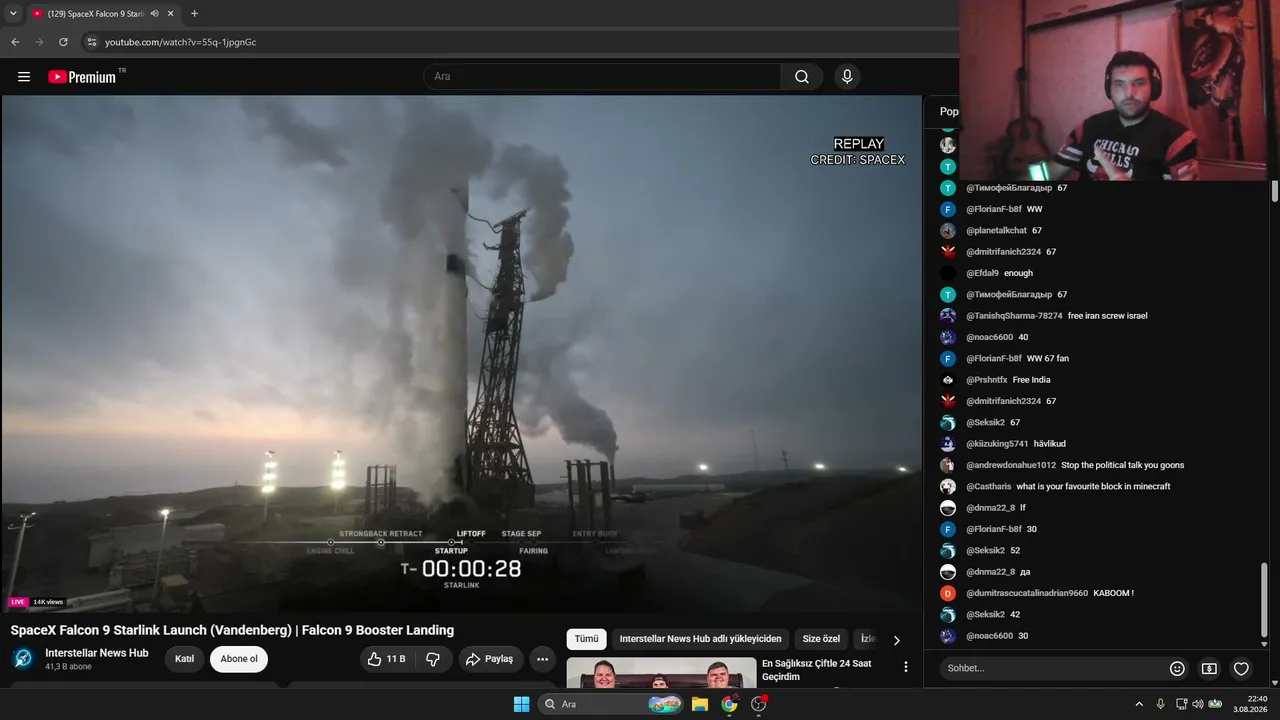Image resolution: width=1280 pixels, height=720 pixels.
Task: Open File Explorer from the taskbar
Action: (x=700, y=704)
